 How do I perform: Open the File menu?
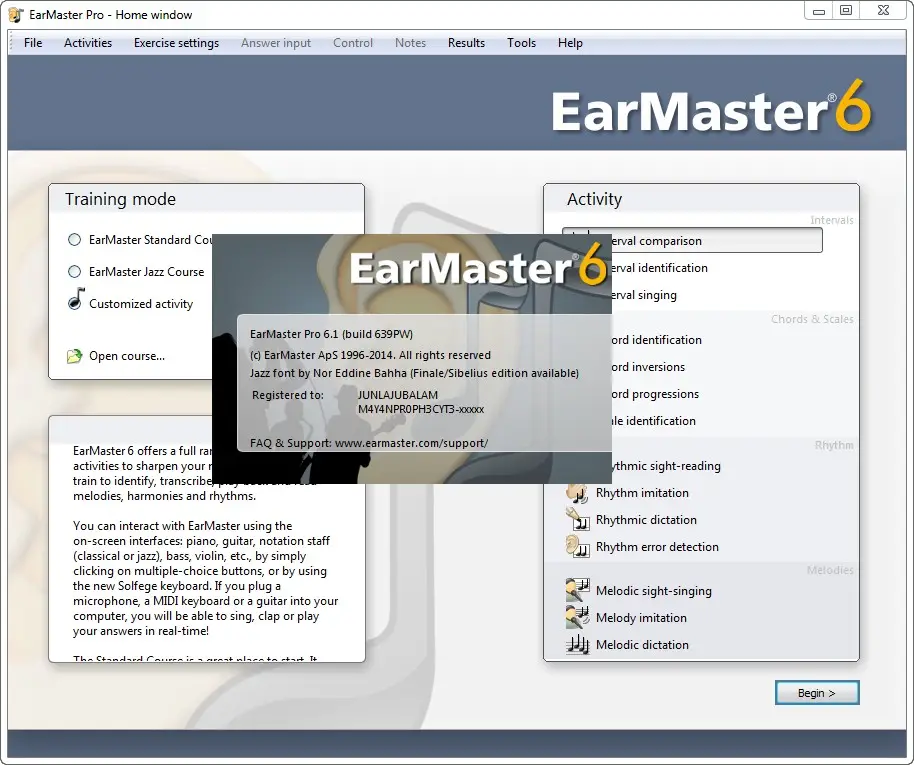point(33,43)
